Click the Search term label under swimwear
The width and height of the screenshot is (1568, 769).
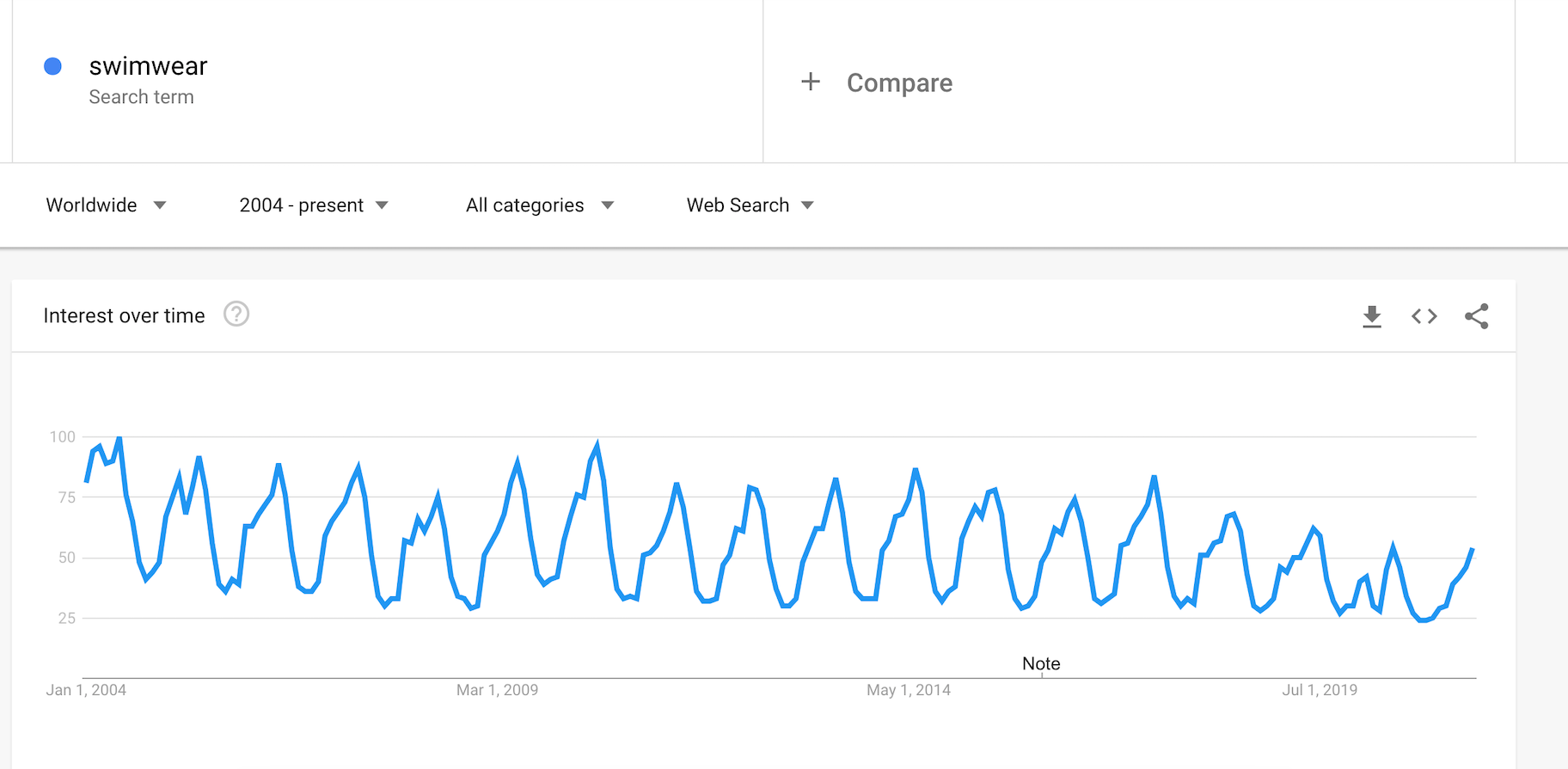[x=141, y=97]
